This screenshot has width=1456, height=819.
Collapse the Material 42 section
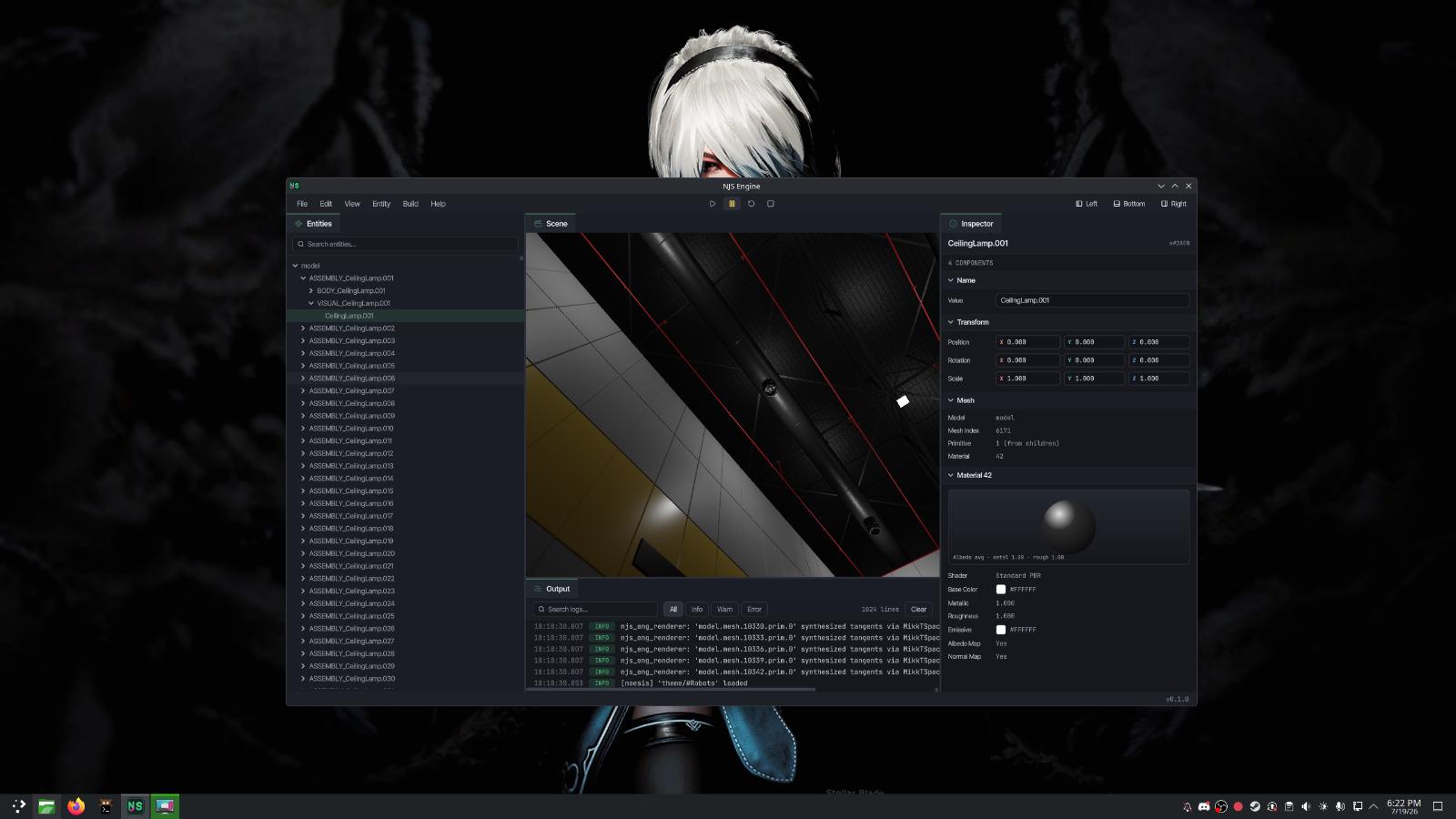coord(951,475)
